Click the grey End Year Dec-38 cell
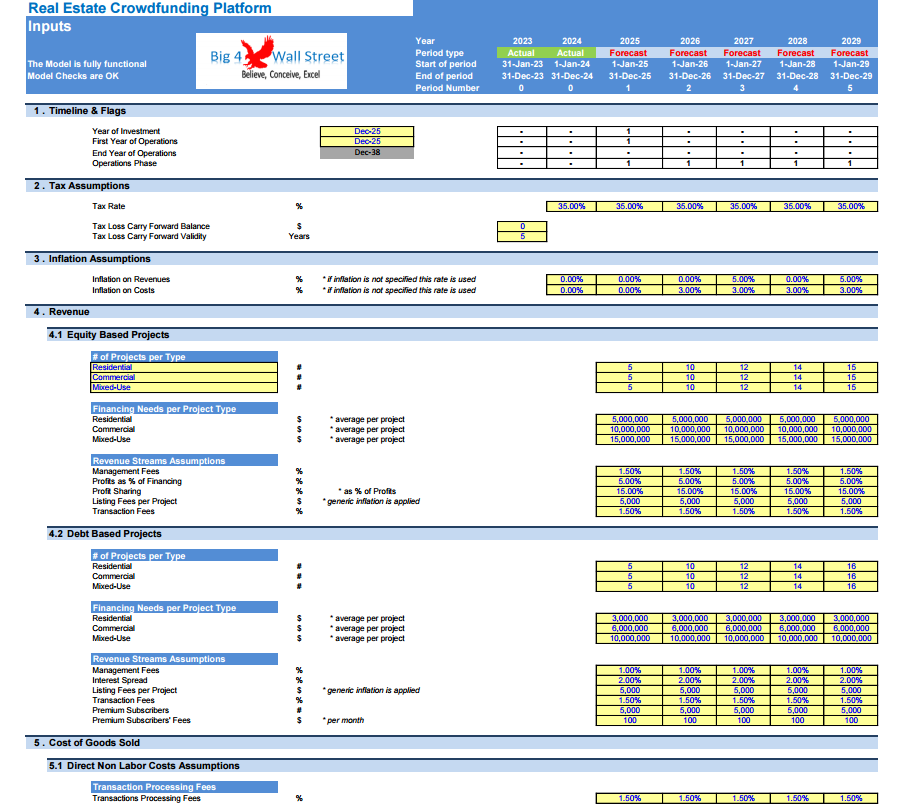 tap(367, 153)
